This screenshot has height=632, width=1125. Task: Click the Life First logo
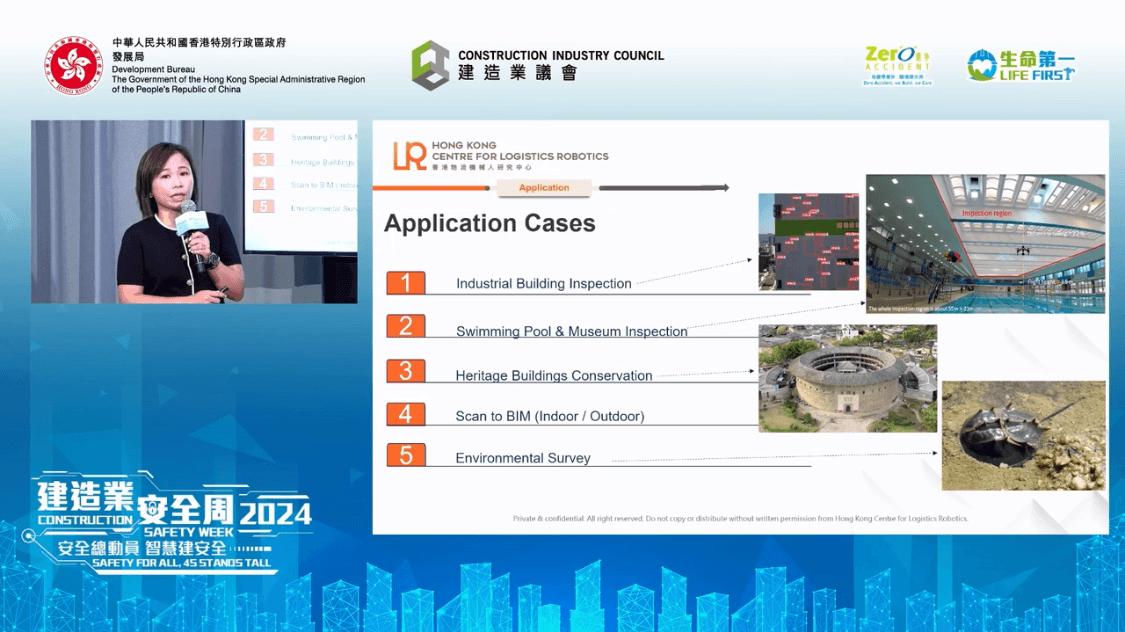point(1020,65)
